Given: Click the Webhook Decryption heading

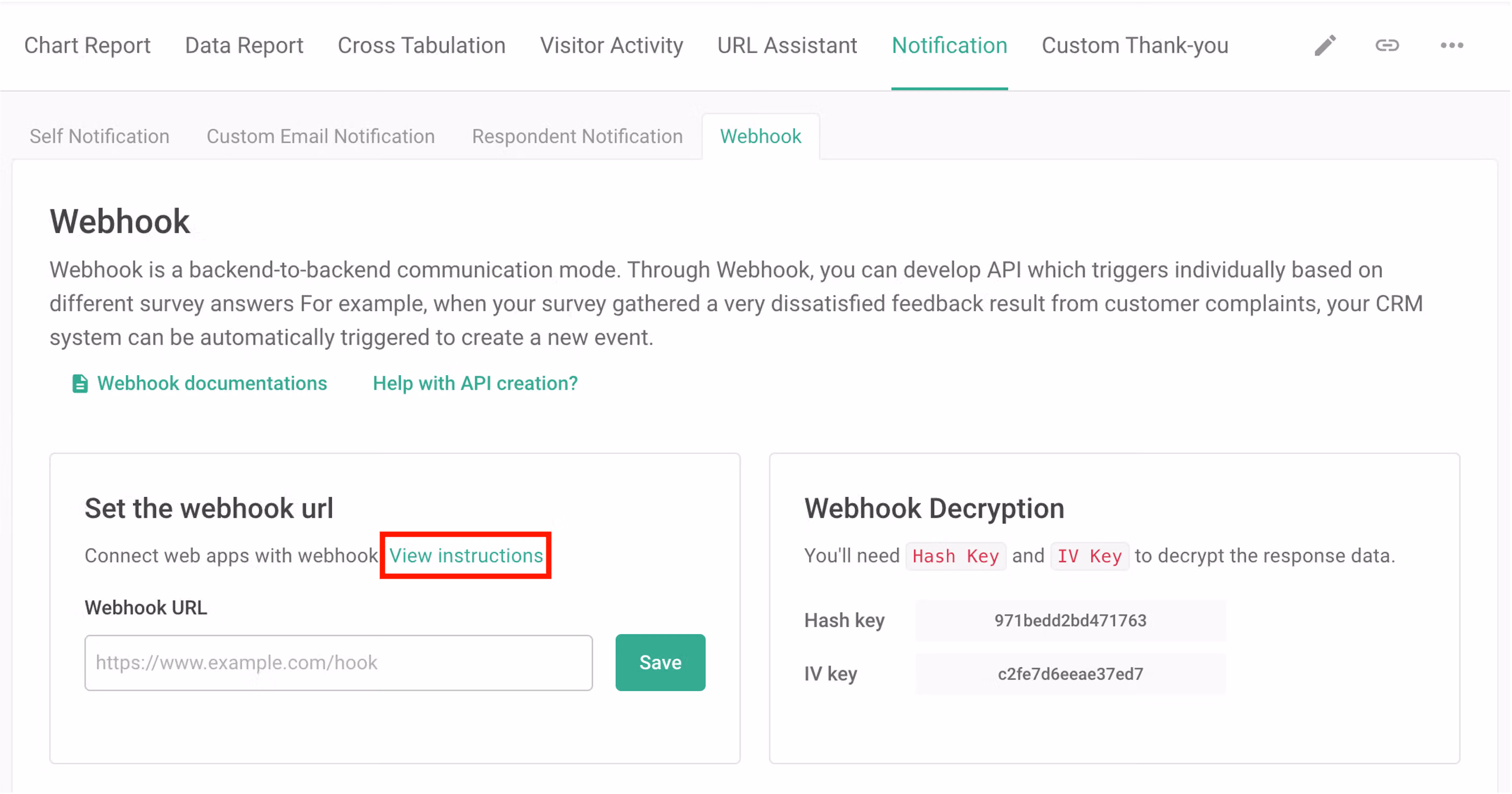Looking at the screenshot, I should [934, 508].
